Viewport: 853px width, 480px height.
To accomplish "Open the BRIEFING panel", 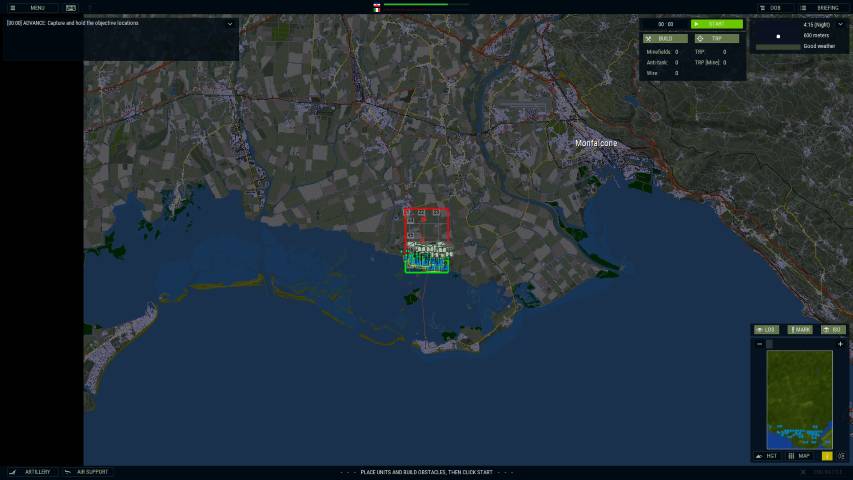I will pos(822,7).
